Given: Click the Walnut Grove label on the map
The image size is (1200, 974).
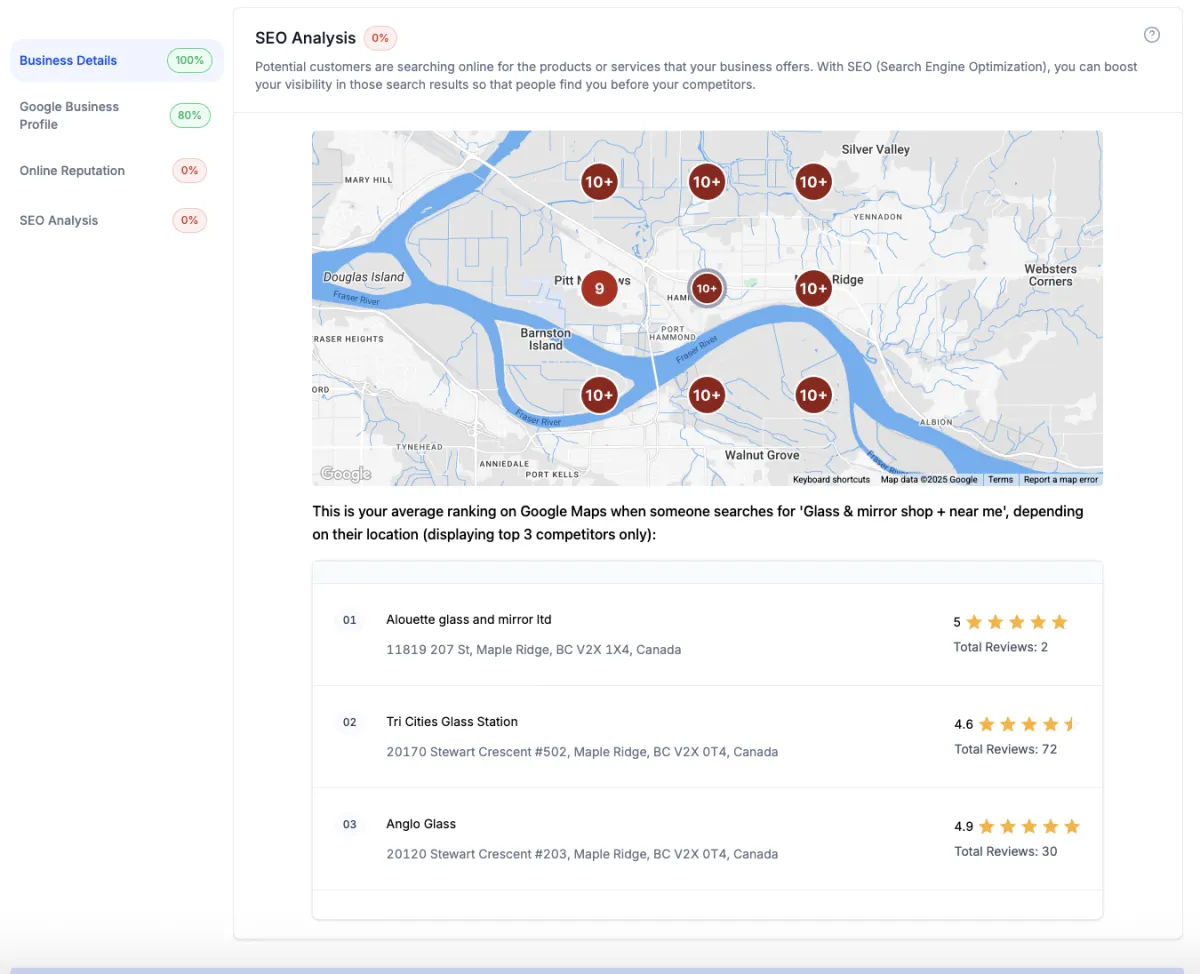Looking at the screenshot, I should 762,455.
